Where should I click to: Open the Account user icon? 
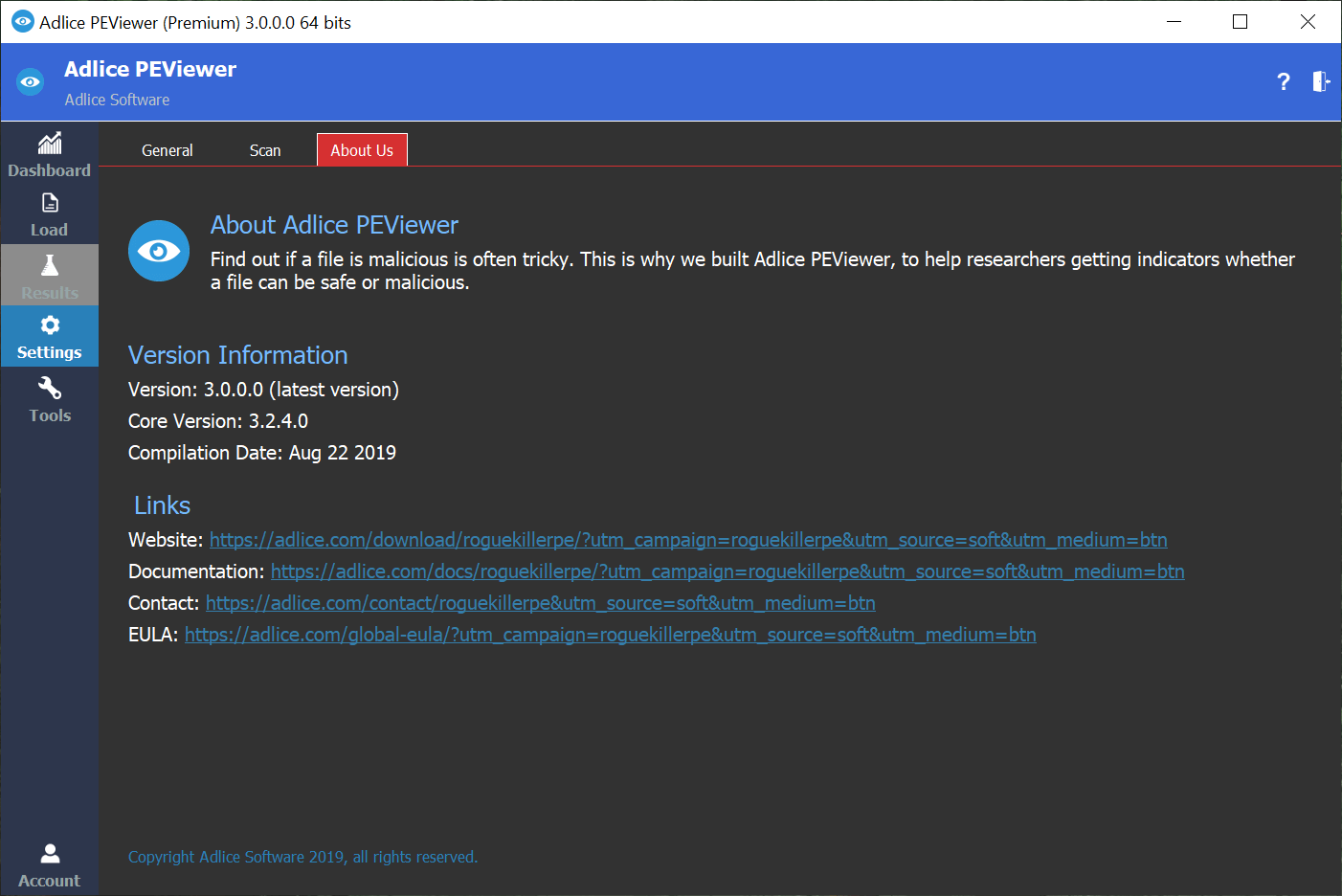50,853
